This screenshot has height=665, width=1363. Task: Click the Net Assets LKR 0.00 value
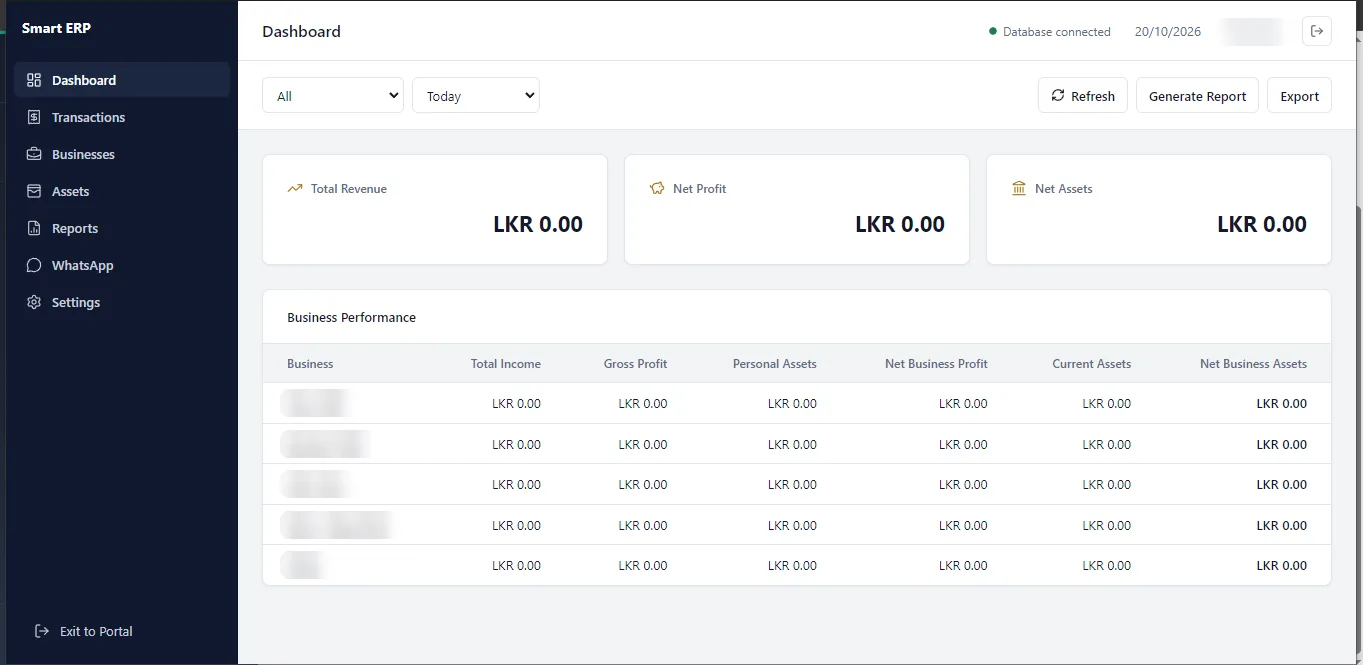coord(1262,224)
